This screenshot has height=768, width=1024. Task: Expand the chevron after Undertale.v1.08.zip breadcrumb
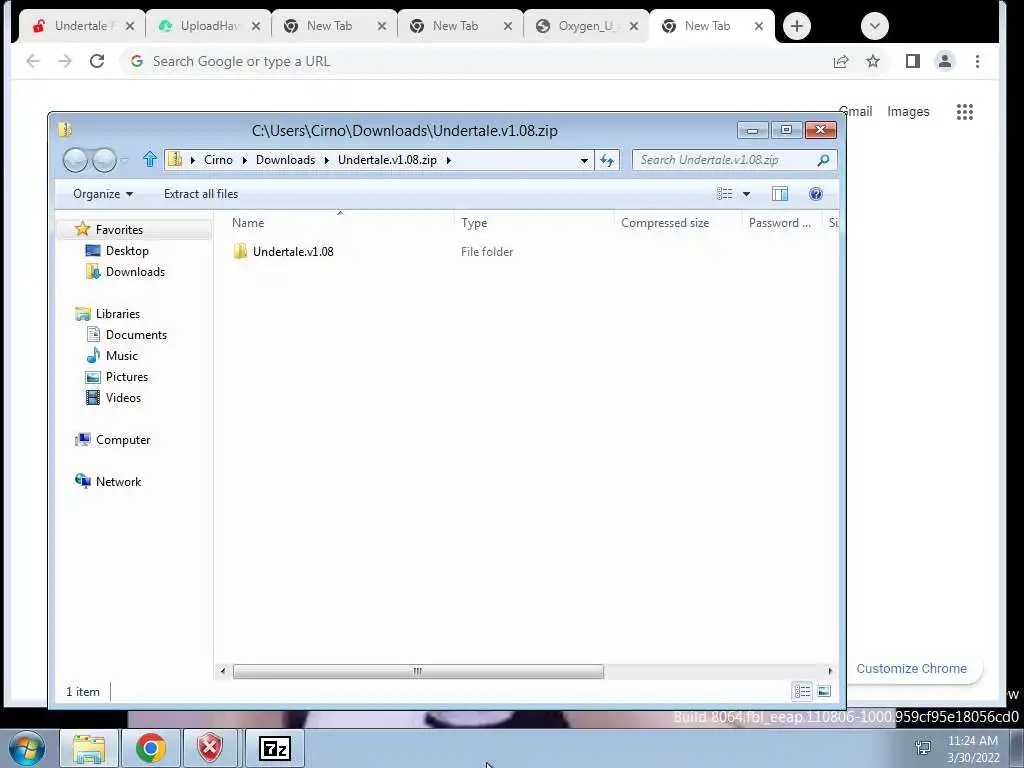[x=449, y=160]
